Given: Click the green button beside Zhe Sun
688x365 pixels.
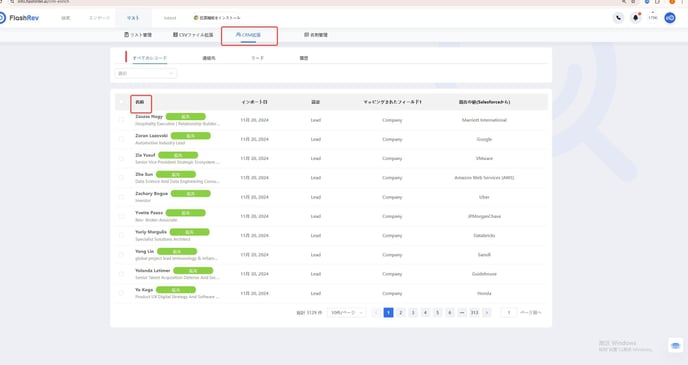Looking at the screenshot, I should point(176,174).
